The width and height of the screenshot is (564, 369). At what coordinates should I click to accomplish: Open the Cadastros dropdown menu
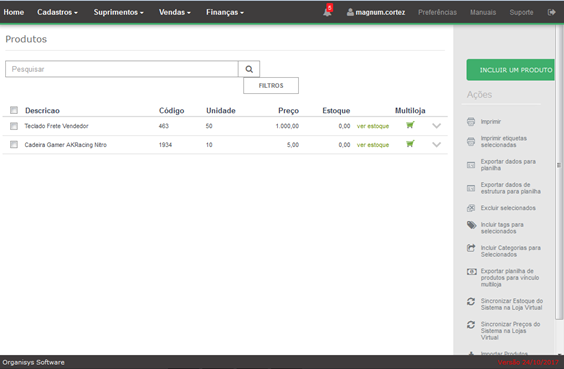57,12
